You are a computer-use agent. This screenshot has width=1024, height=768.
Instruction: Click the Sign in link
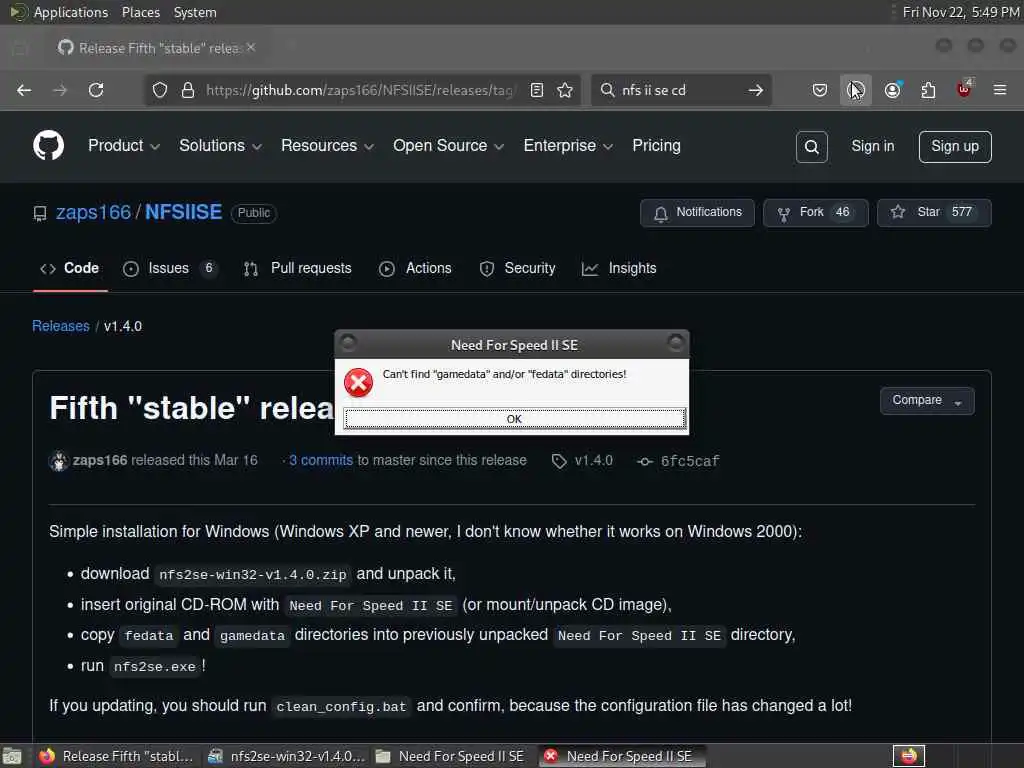coord(872,146)
